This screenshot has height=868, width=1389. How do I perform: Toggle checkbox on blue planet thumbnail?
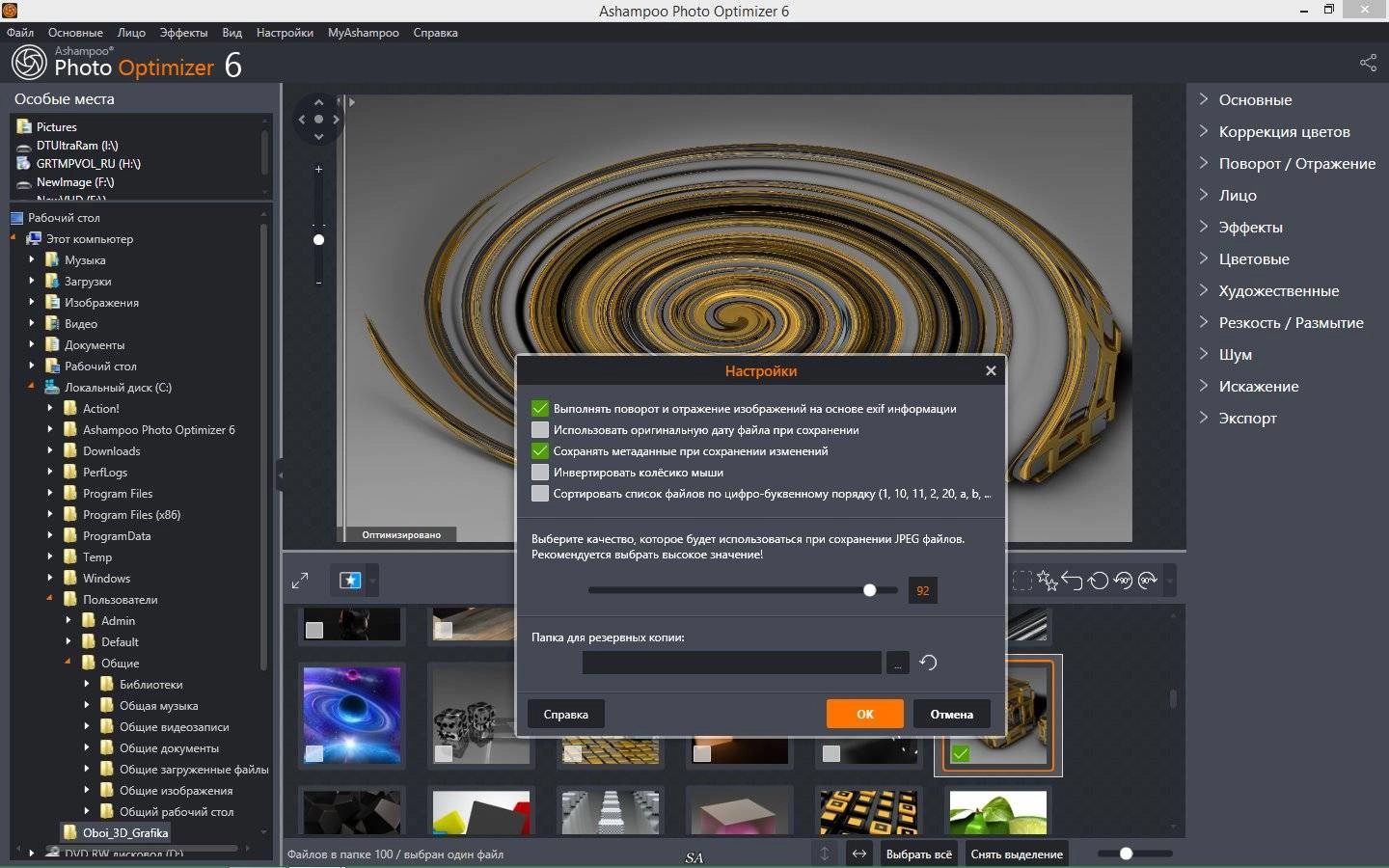coord(314,753)
